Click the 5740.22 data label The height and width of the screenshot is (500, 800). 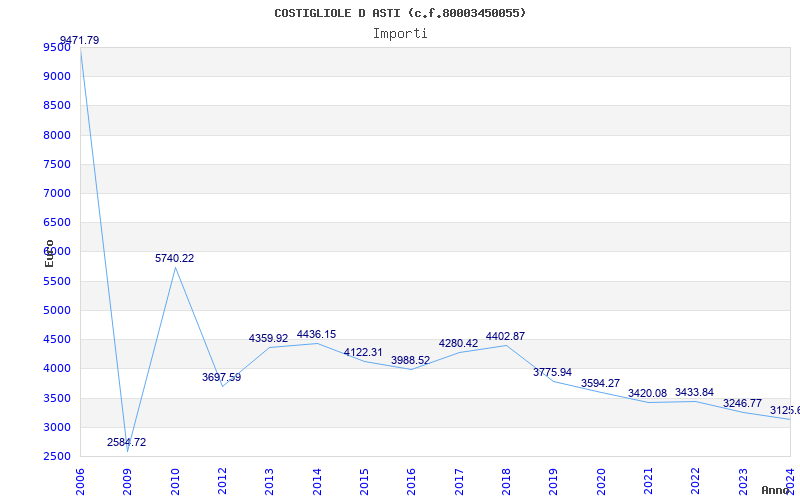coord(174,258)
